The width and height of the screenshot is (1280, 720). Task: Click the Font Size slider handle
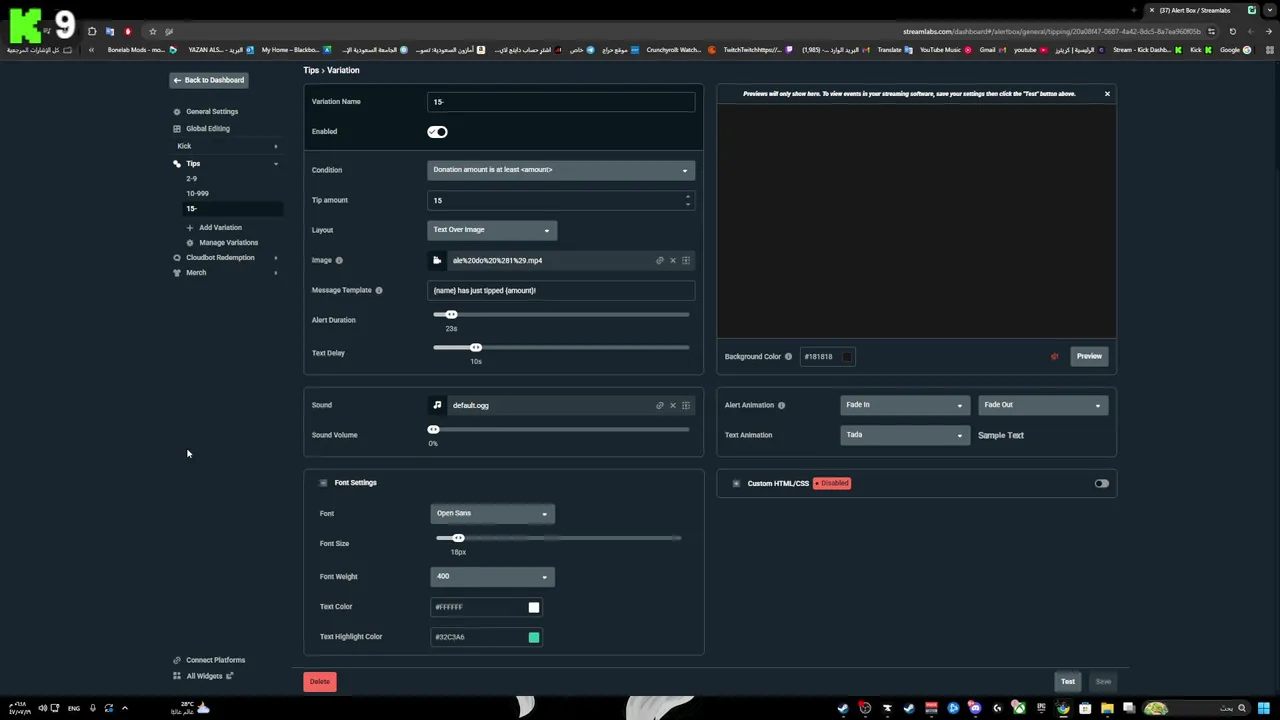458,538
